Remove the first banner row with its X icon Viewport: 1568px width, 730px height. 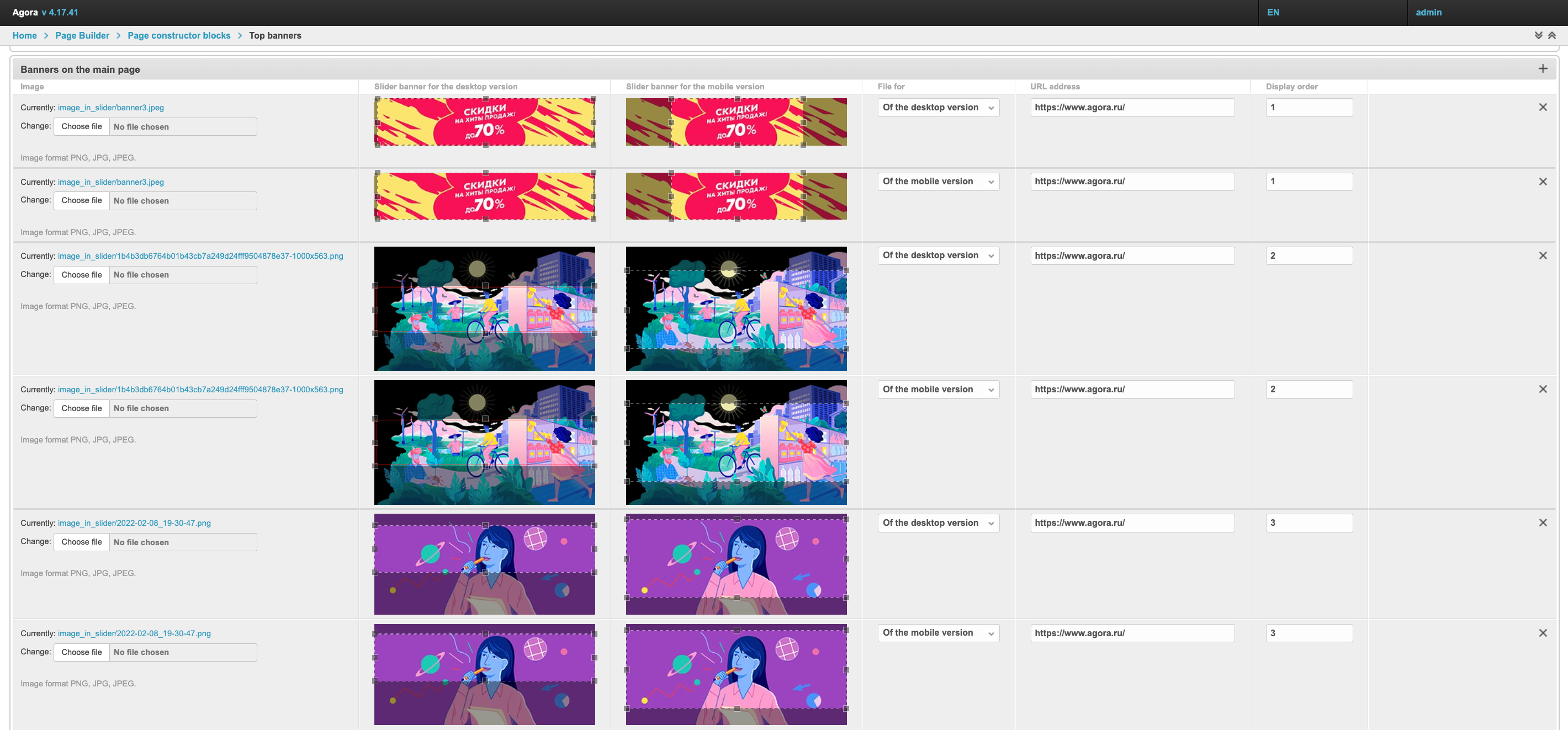pyautogui.click(x=1543, y=107)
